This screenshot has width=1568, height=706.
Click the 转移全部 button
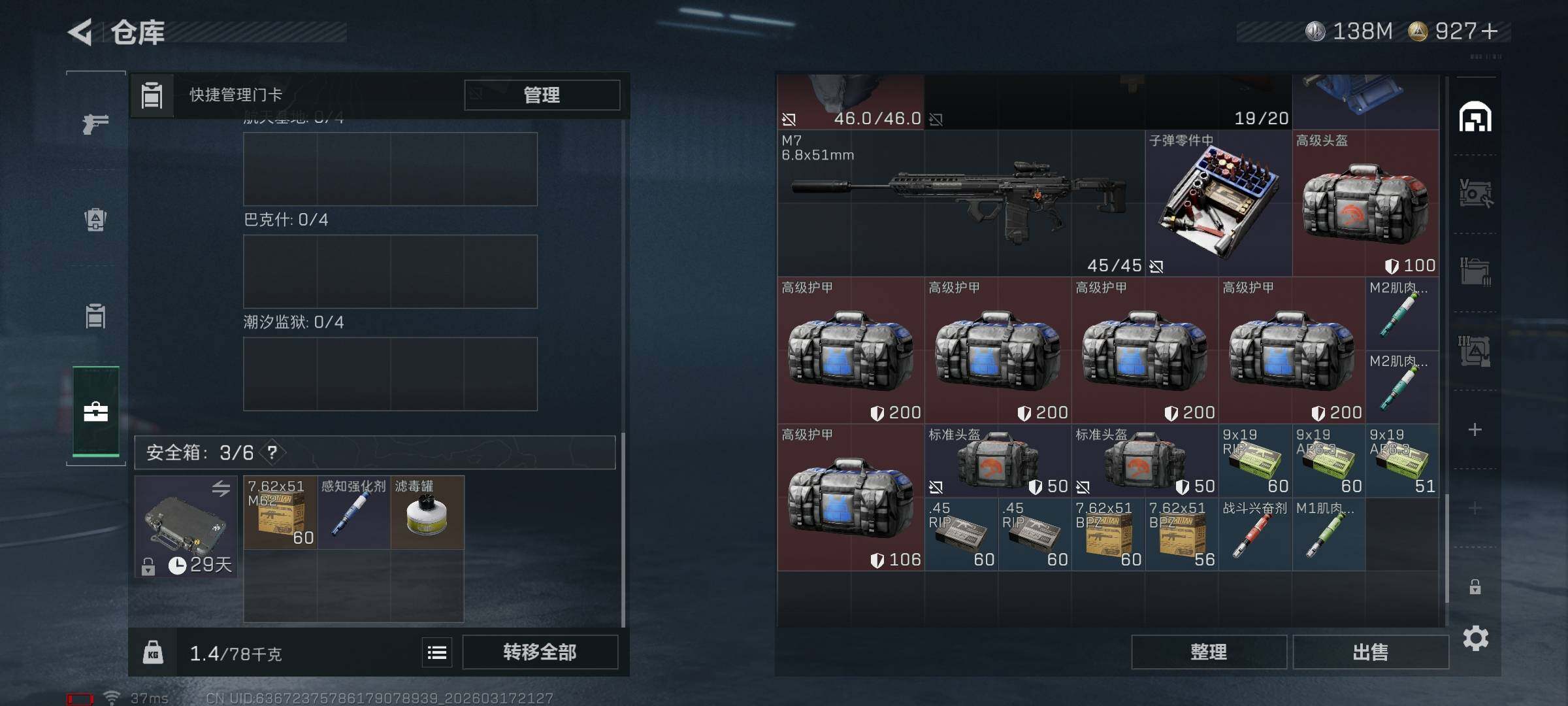(540, 652)
